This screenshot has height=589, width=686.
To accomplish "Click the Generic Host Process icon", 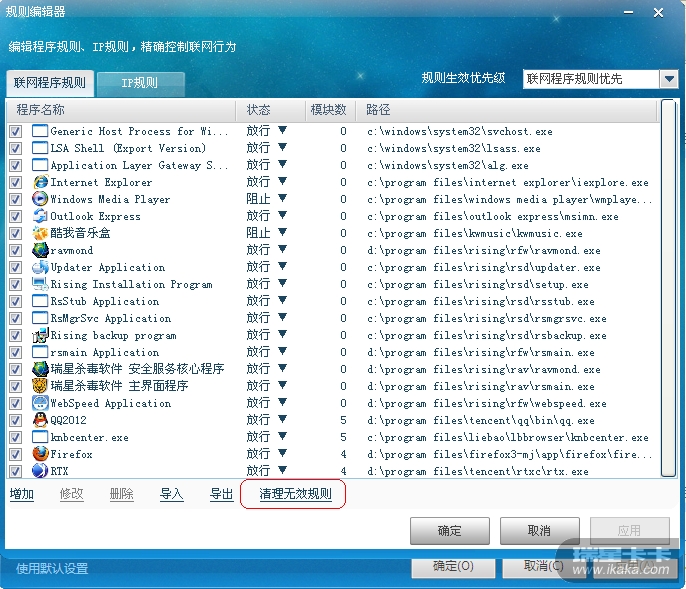I will pyautogui.click(x=40, y=131).
